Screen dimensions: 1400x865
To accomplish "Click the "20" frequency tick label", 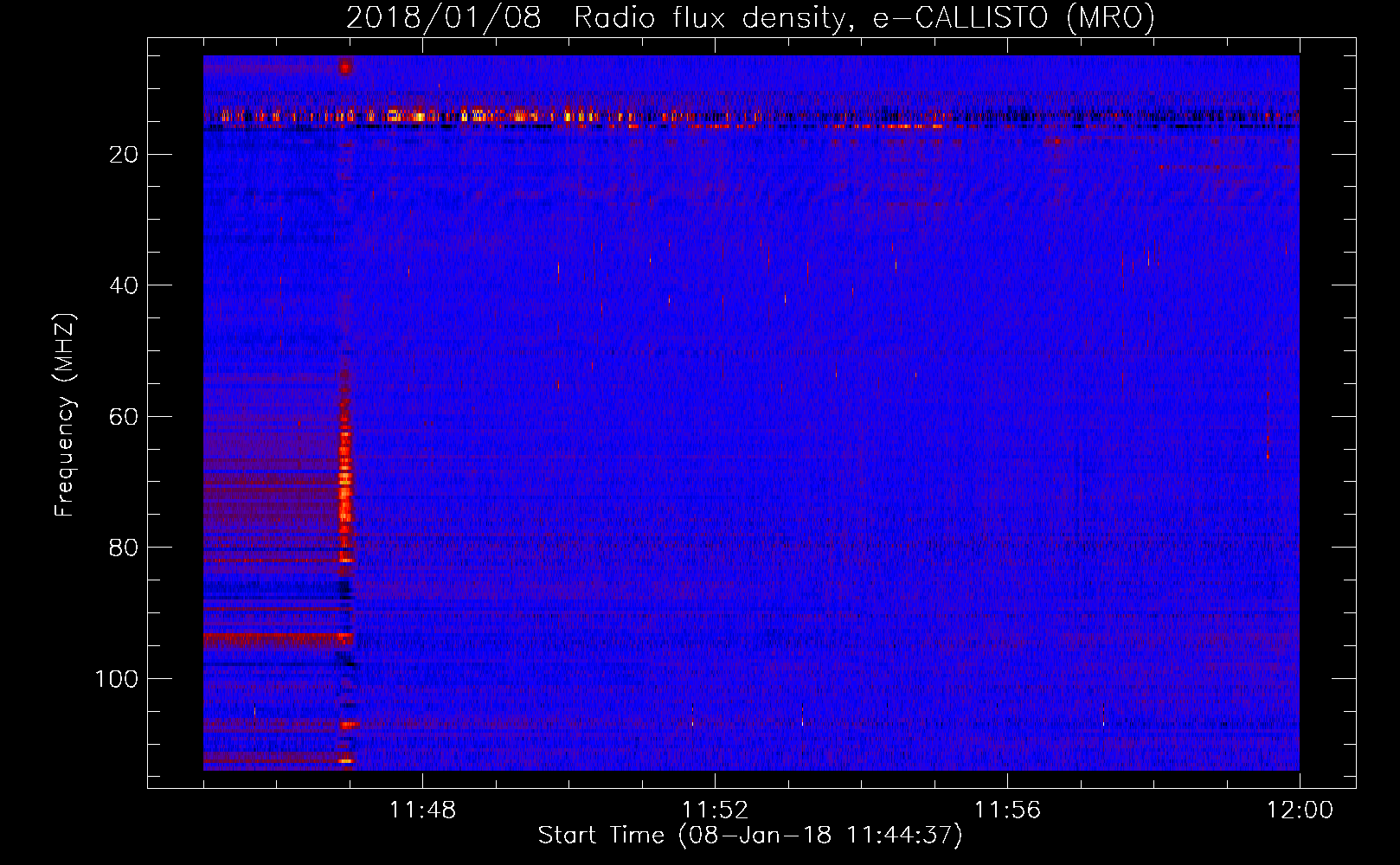I will [x=125, y=155].
